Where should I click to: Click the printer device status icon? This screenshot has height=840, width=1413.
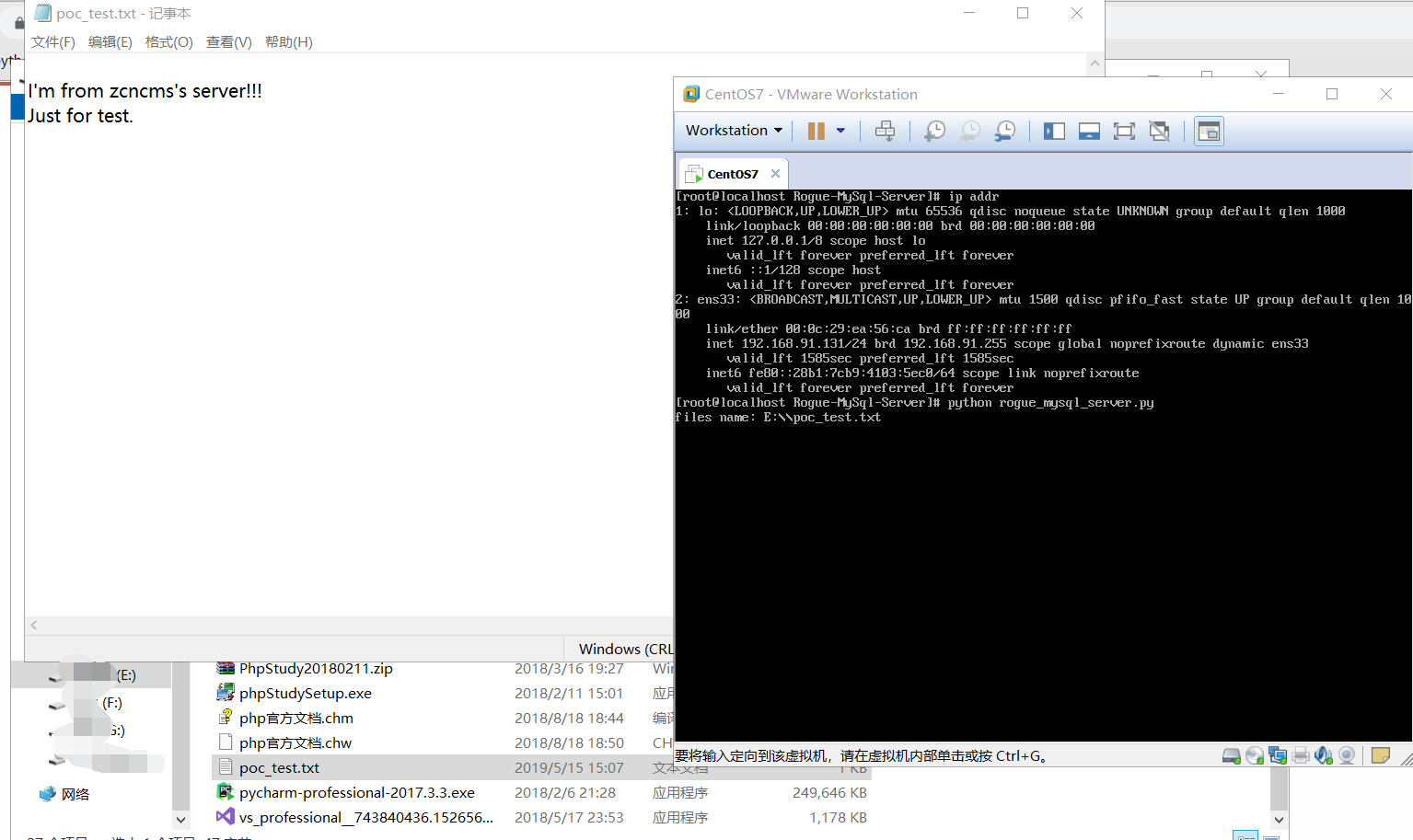[x=1300, y=755]
